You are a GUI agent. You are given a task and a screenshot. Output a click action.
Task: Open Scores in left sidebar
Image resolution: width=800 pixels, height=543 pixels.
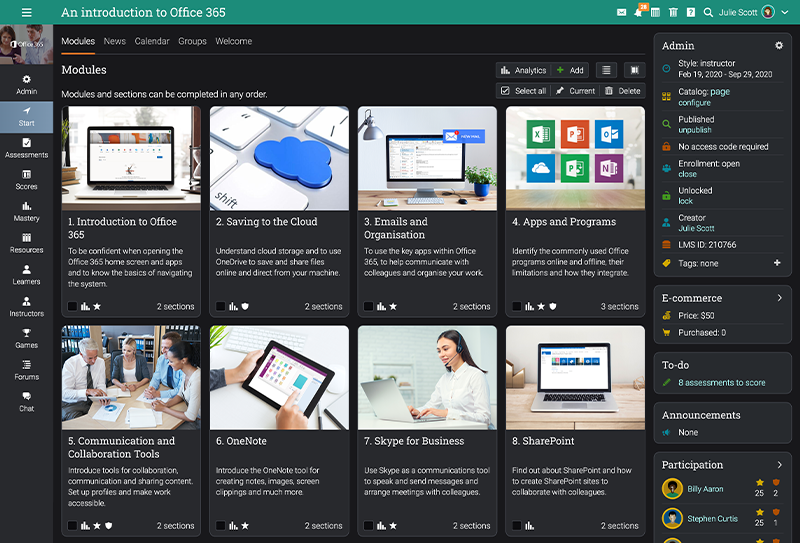[27, 180]
